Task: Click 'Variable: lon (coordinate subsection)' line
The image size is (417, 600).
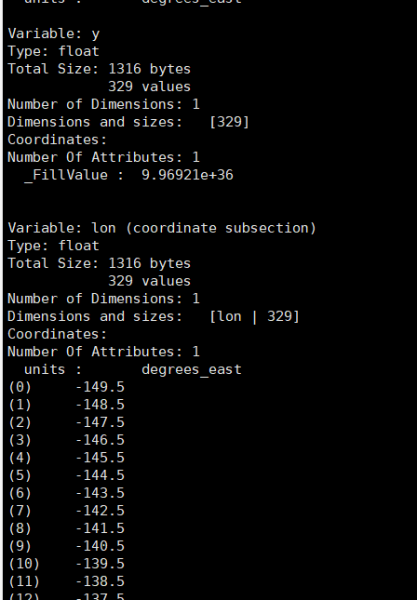Action: pos(162,228)
